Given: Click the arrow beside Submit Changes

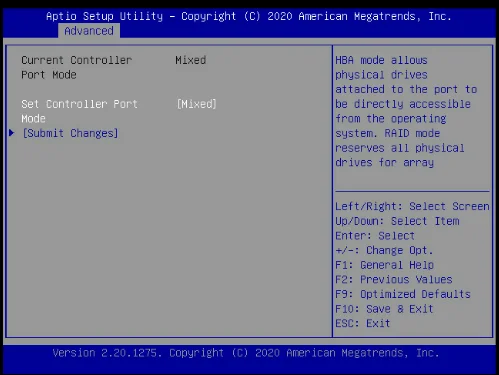Looking at the screenshot, I should point(12,133).
